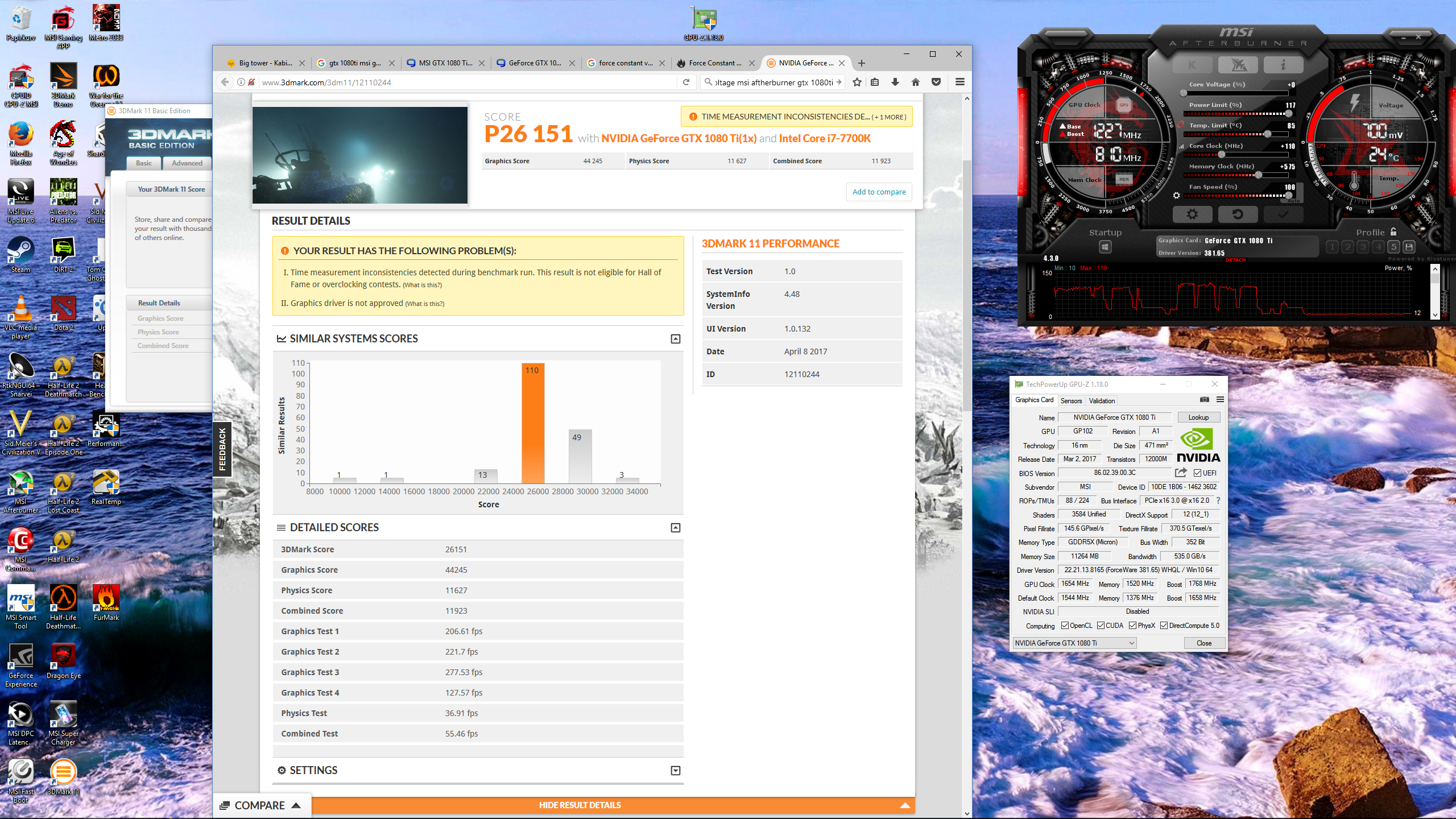Toggle the power and temp limit link icon
1456x819 pixels.
(x=1181, y=125)
